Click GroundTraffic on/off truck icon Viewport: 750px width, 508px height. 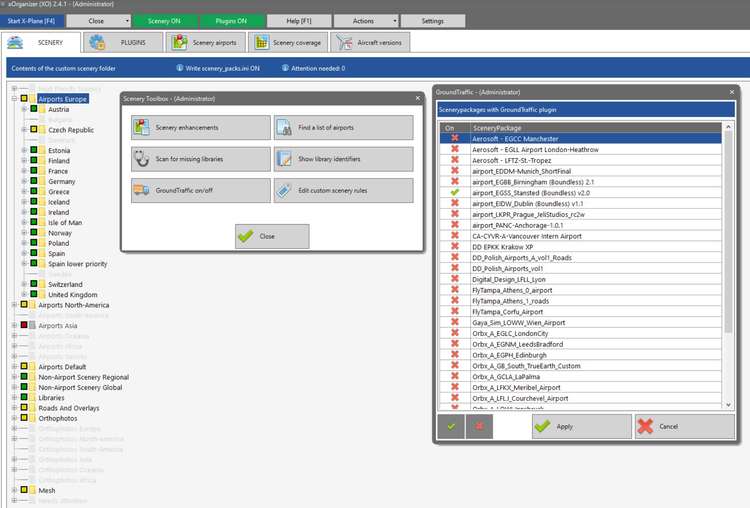pos(141,190)
